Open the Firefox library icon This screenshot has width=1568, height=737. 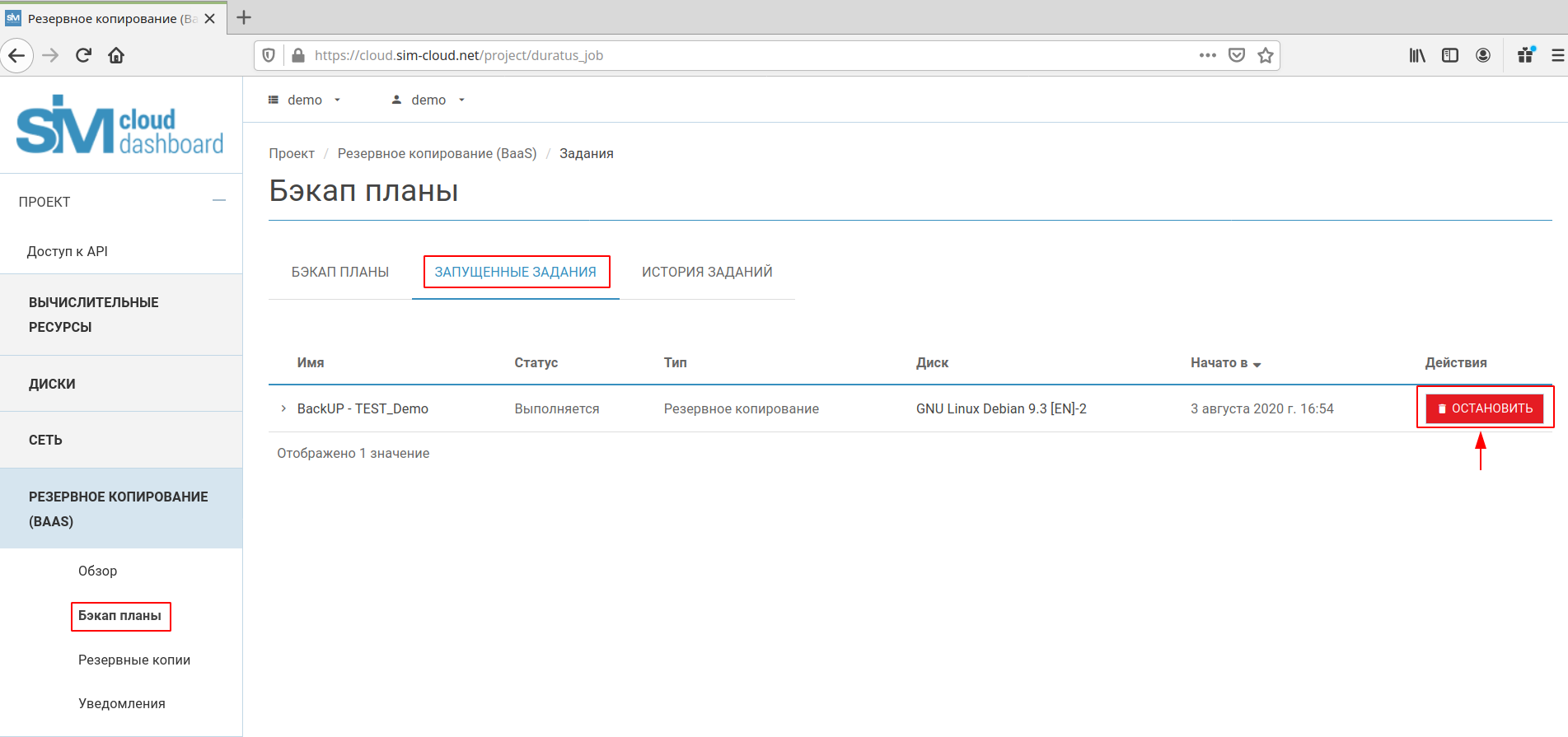tap(1416, 55)
